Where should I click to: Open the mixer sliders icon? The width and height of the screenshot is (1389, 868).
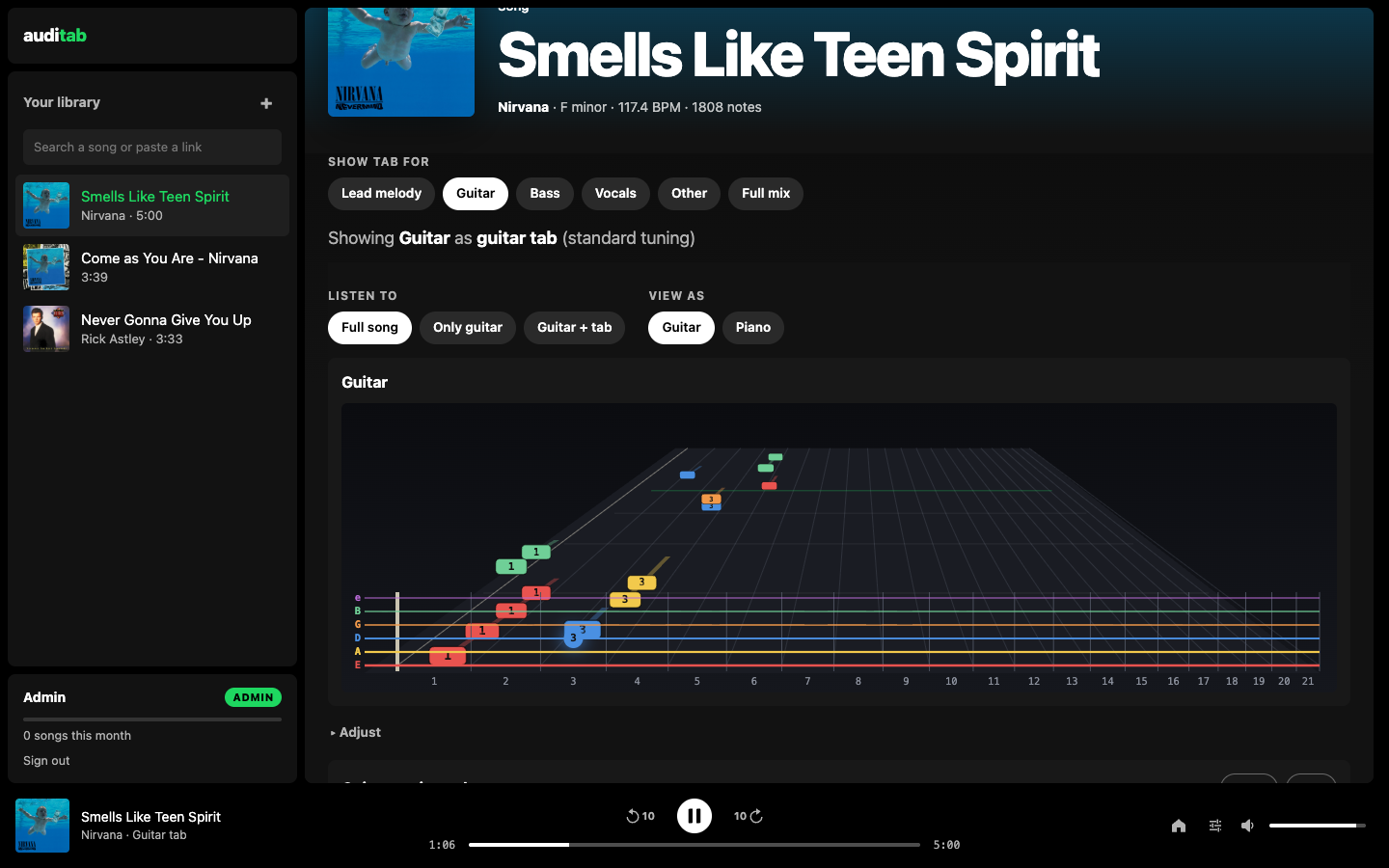tap(1215, 826)
